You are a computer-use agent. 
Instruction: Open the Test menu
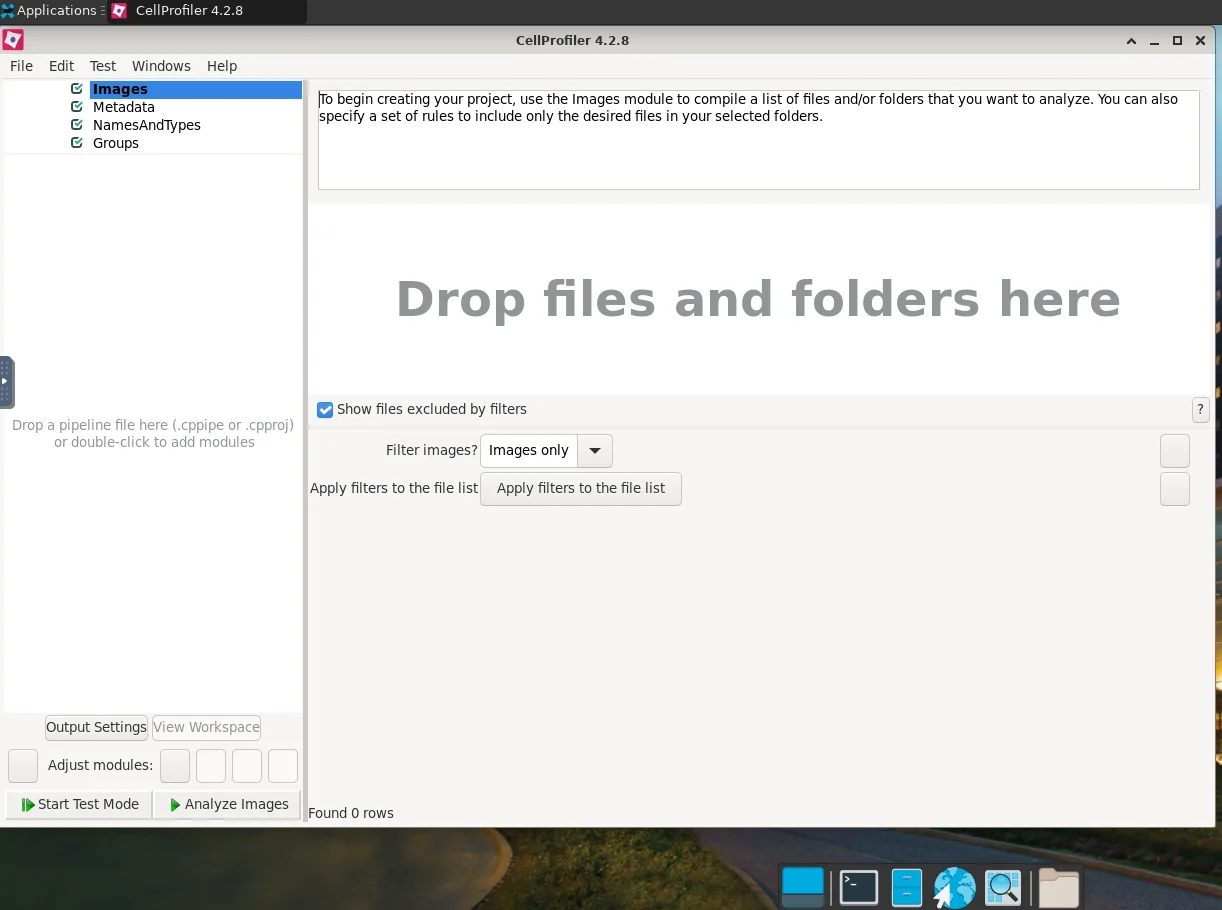(x=103, y=66)
